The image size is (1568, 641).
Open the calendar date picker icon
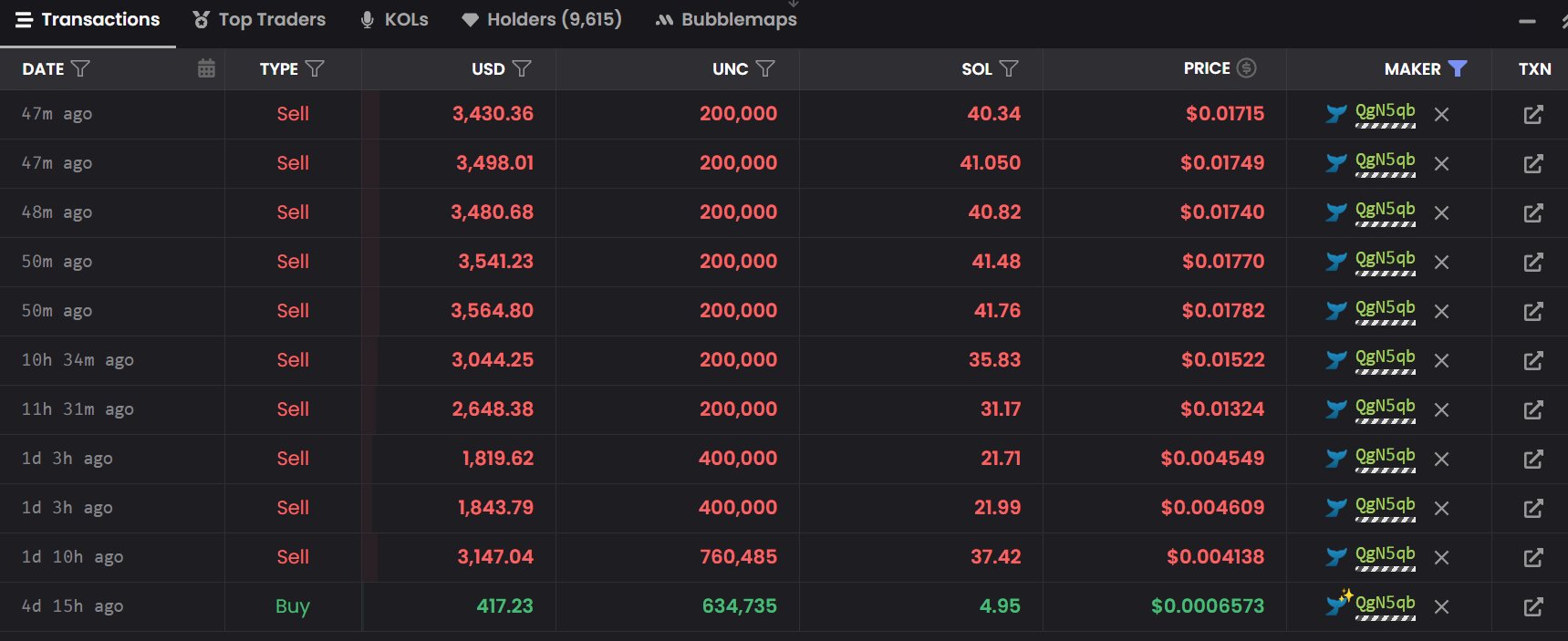pyautogui.click(x=206, y=68)
